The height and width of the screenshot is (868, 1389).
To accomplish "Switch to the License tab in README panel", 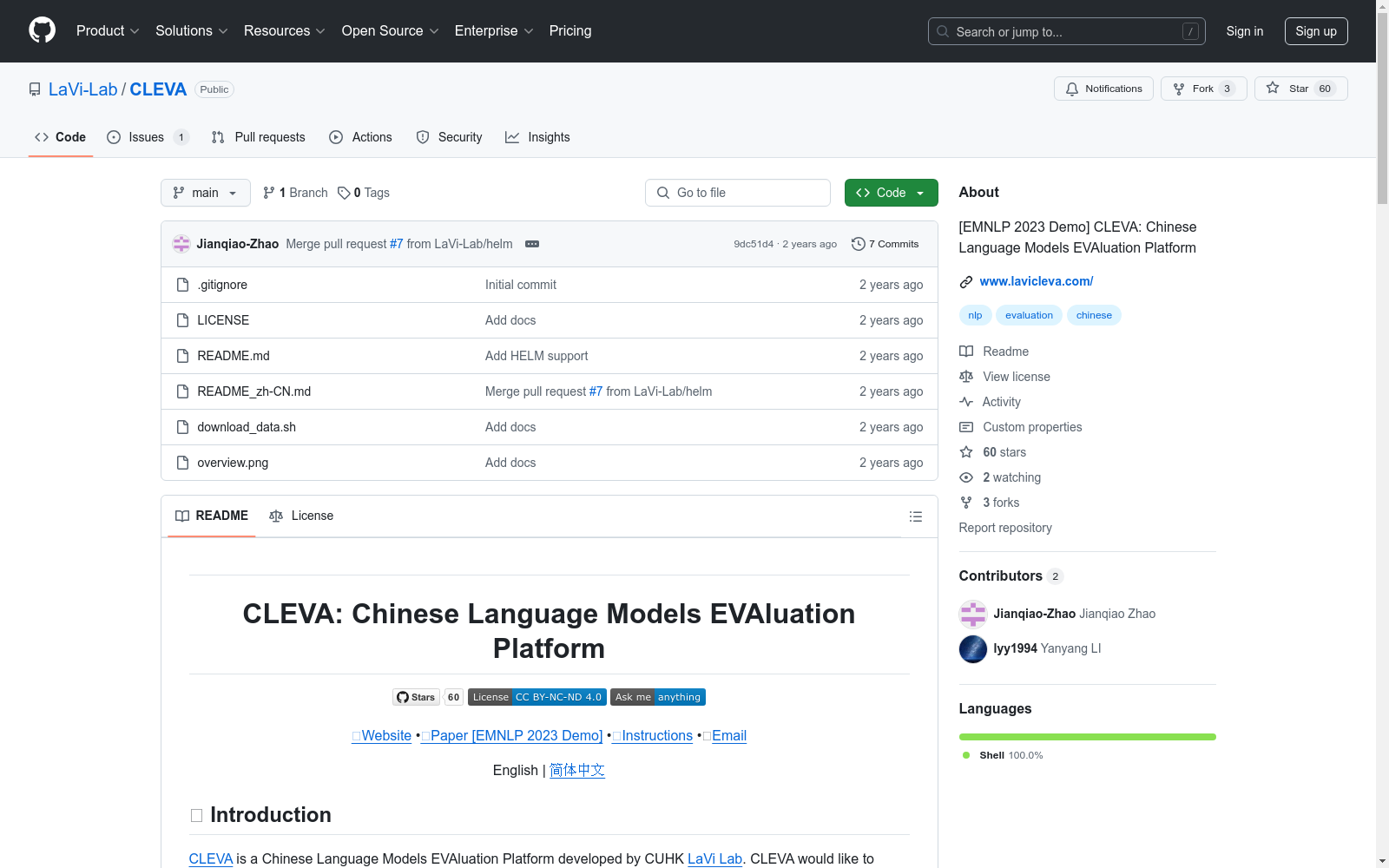I will [301, 516].
